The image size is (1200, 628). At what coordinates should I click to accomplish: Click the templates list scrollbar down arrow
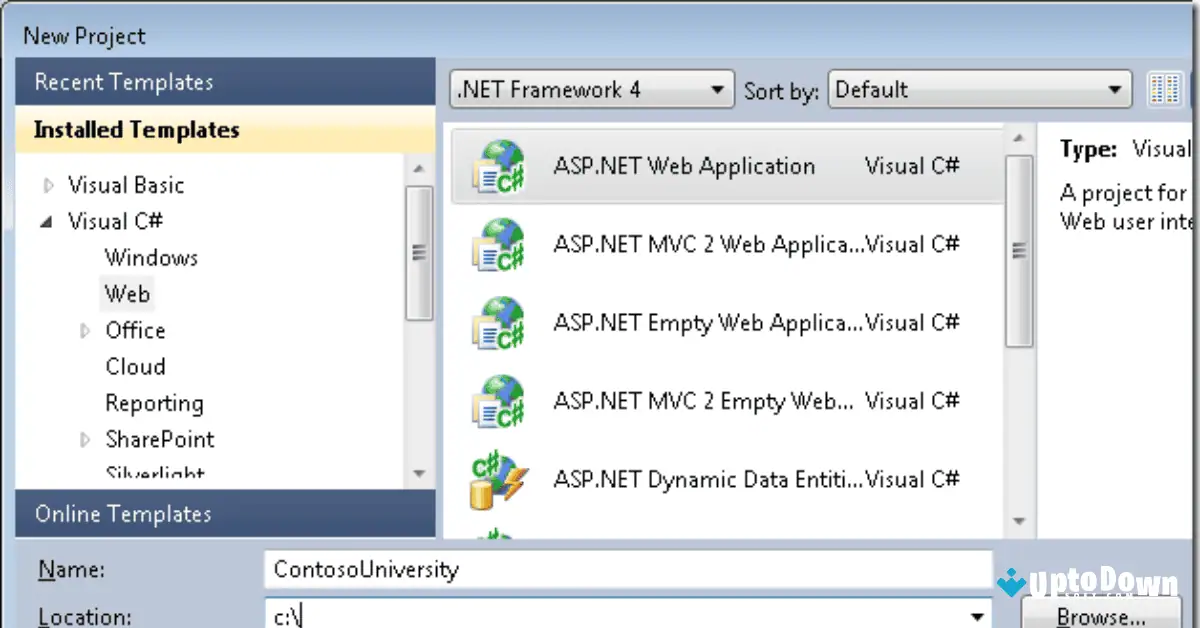click(x=1019, y=521)
